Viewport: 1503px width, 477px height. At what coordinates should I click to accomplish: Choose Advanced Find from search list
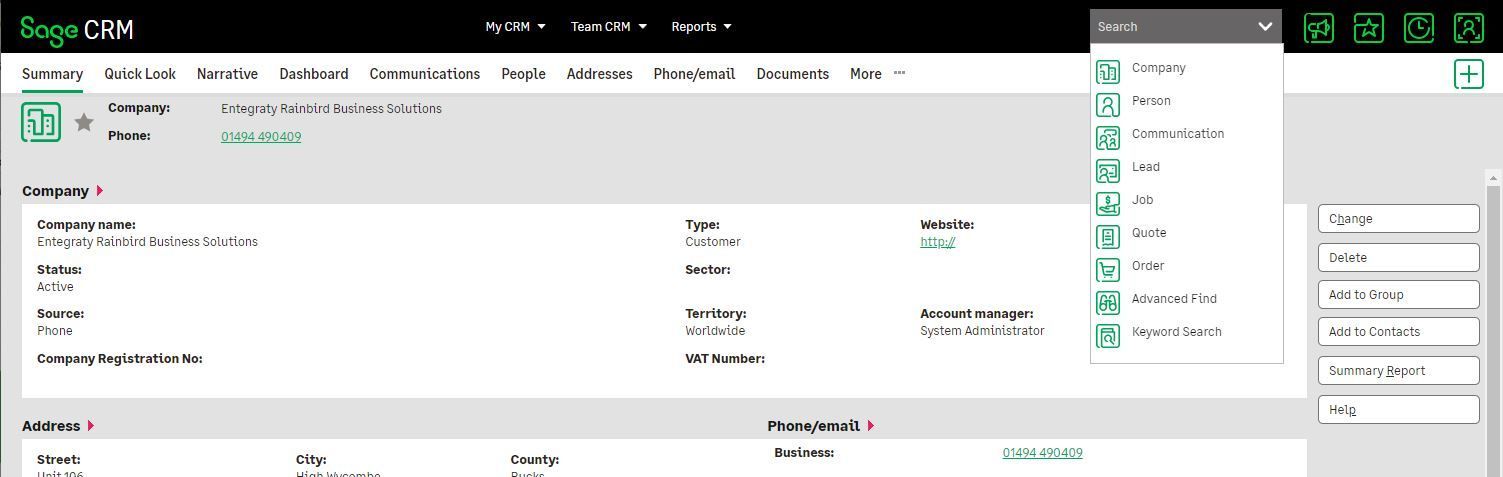coord(1174,299)
